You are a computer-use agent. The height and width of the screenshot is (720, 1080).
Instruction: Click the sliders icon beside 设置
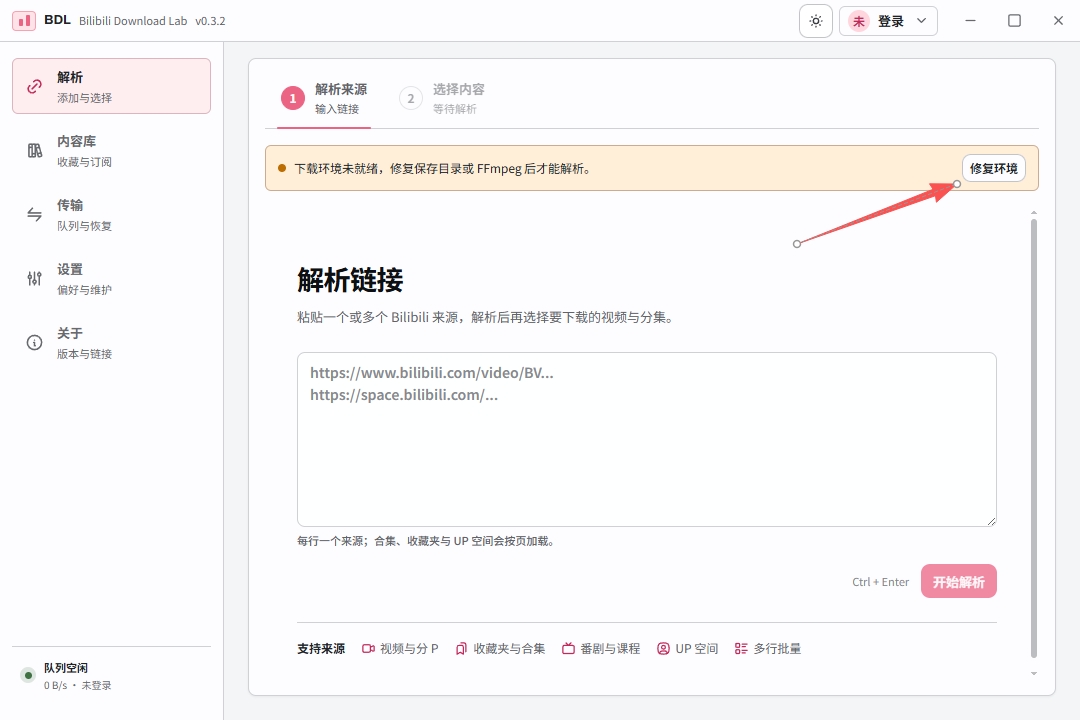click(34, 278)
